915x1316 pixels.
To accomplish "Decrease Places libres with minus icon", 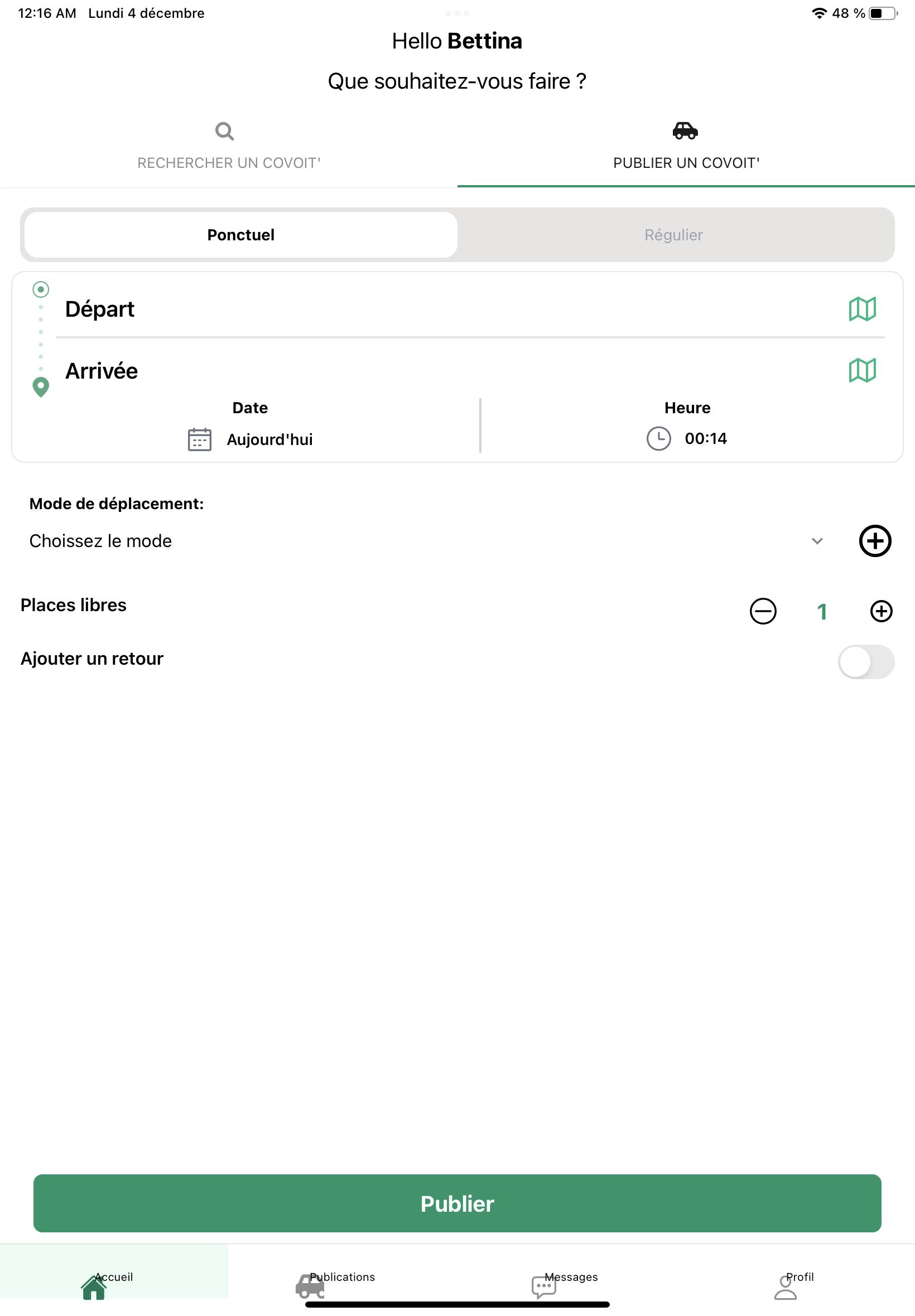I will coord(763,611).
